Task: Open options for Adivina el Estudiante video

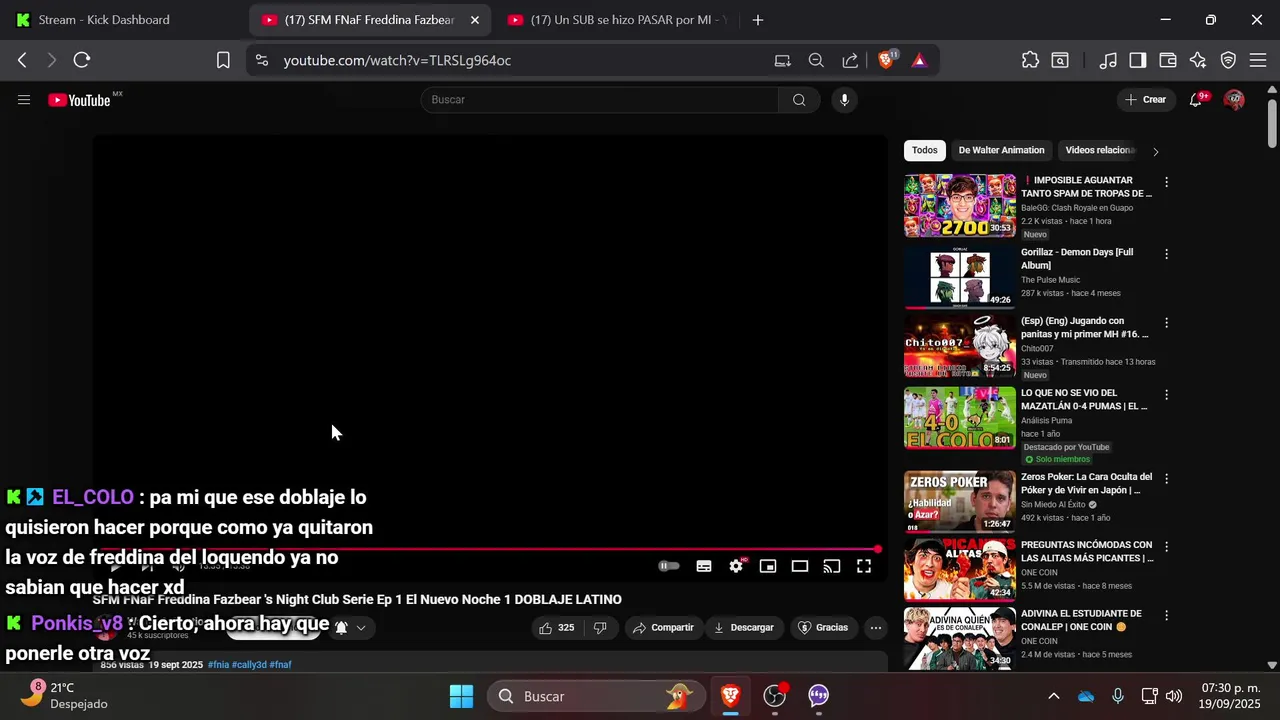Action: click(1166, 615)
